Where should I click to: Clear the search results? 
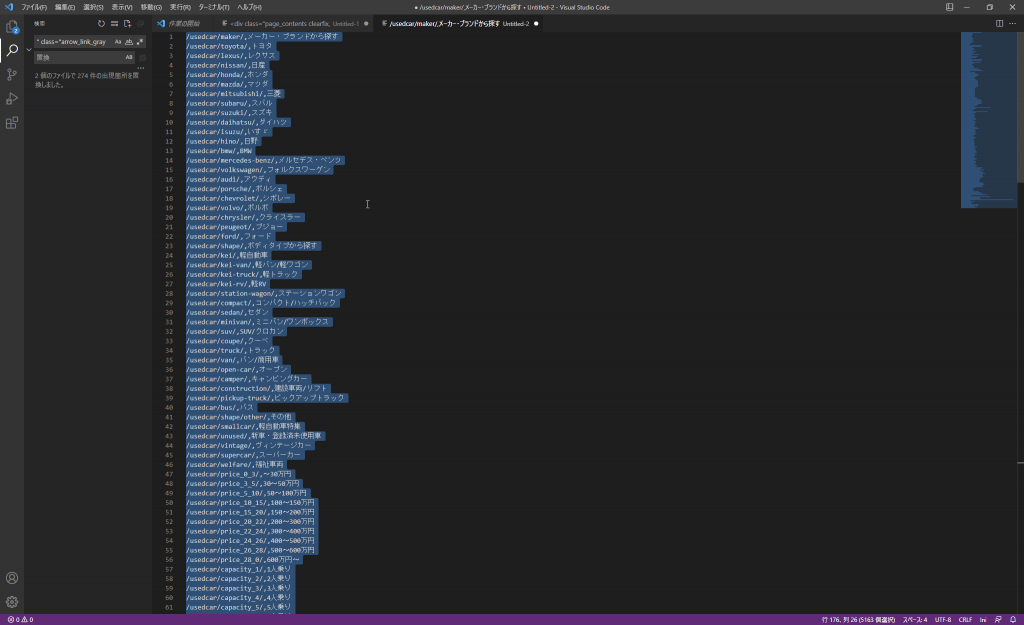click(x=114, y=24)
